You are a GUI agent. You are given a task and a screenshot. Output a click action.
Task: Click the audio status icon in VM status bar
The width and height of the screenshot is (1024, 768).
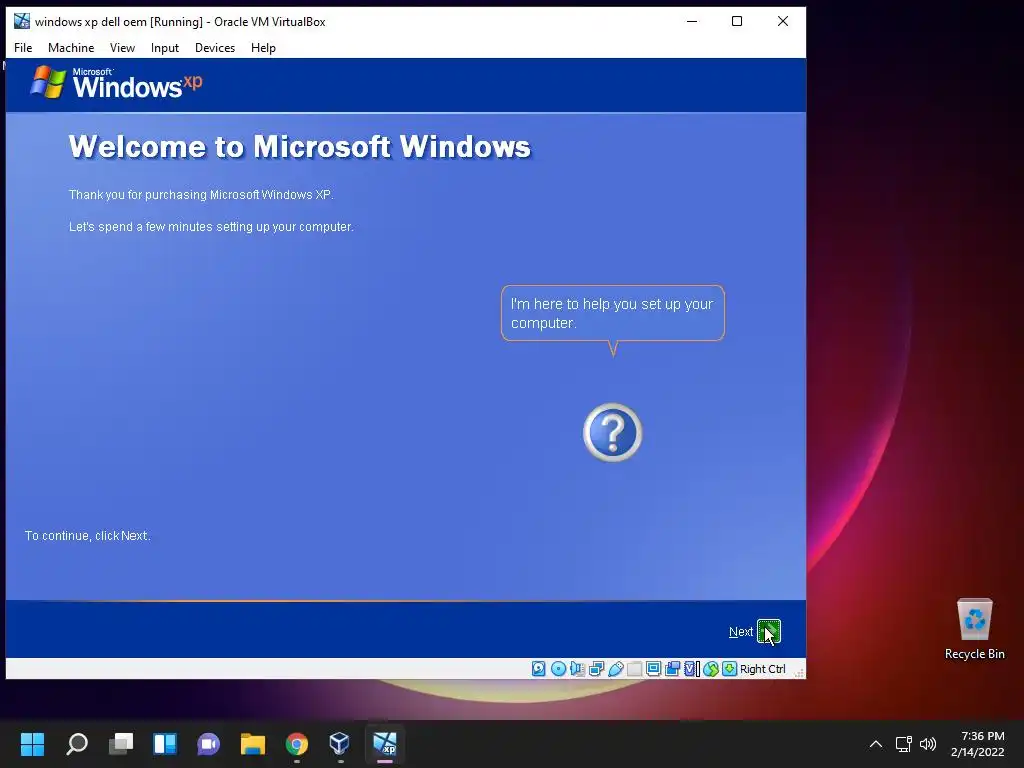[577, 669]
